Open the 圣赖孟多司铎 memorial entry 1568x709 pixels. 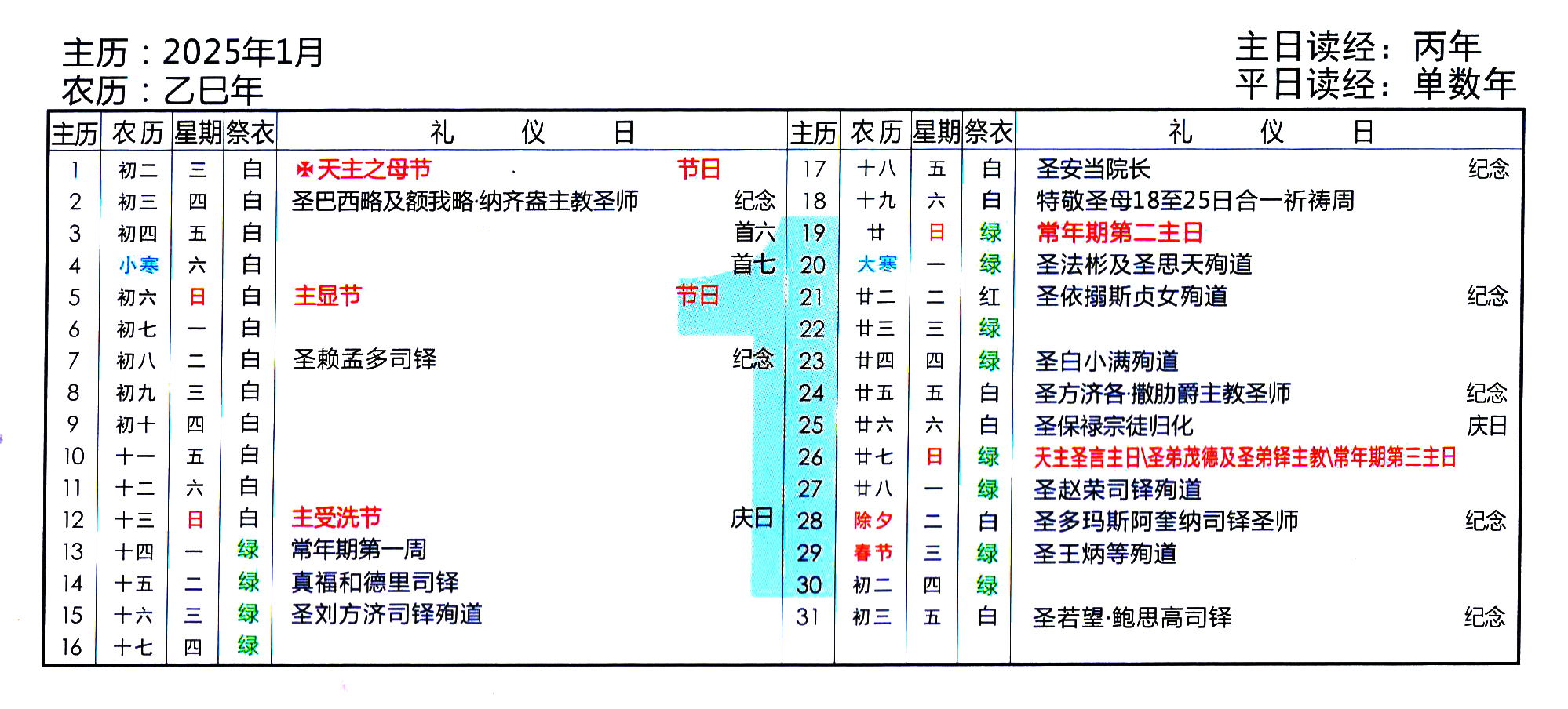click(364, 359)
